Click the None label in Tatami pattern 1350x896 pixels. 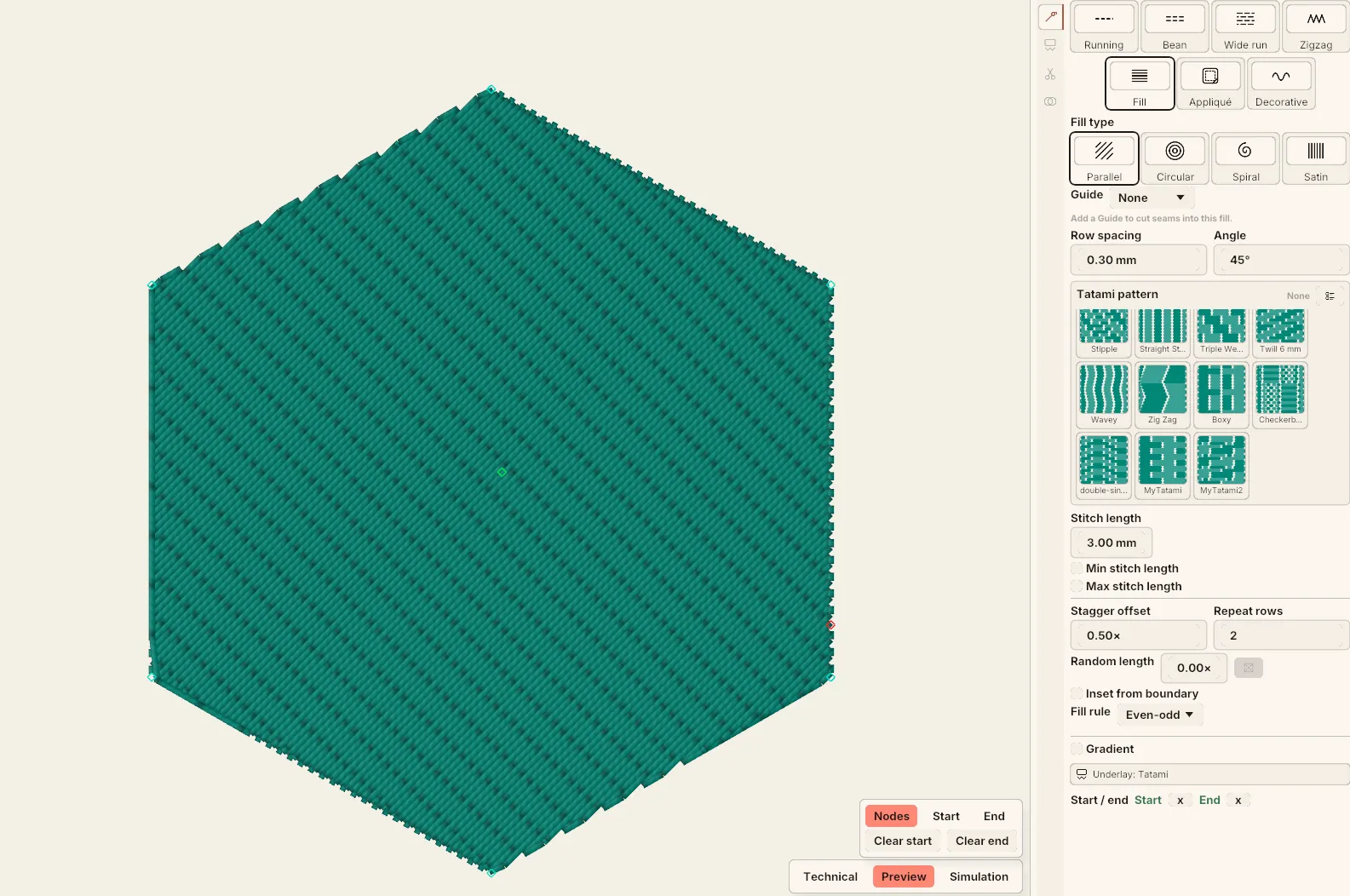1298,296
